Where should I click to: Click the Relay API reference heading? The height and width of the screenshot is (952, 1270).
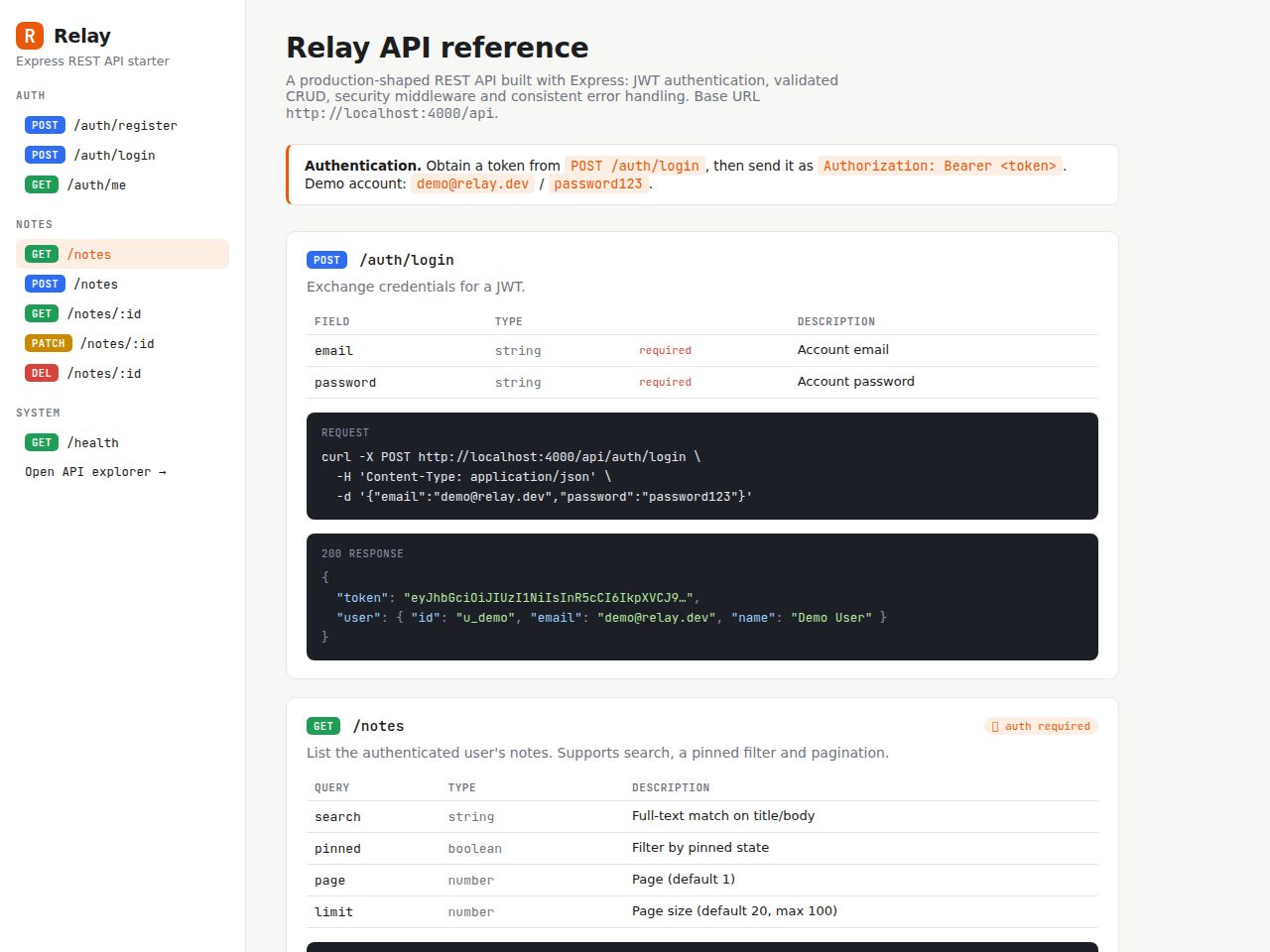[x=437, y=48]
